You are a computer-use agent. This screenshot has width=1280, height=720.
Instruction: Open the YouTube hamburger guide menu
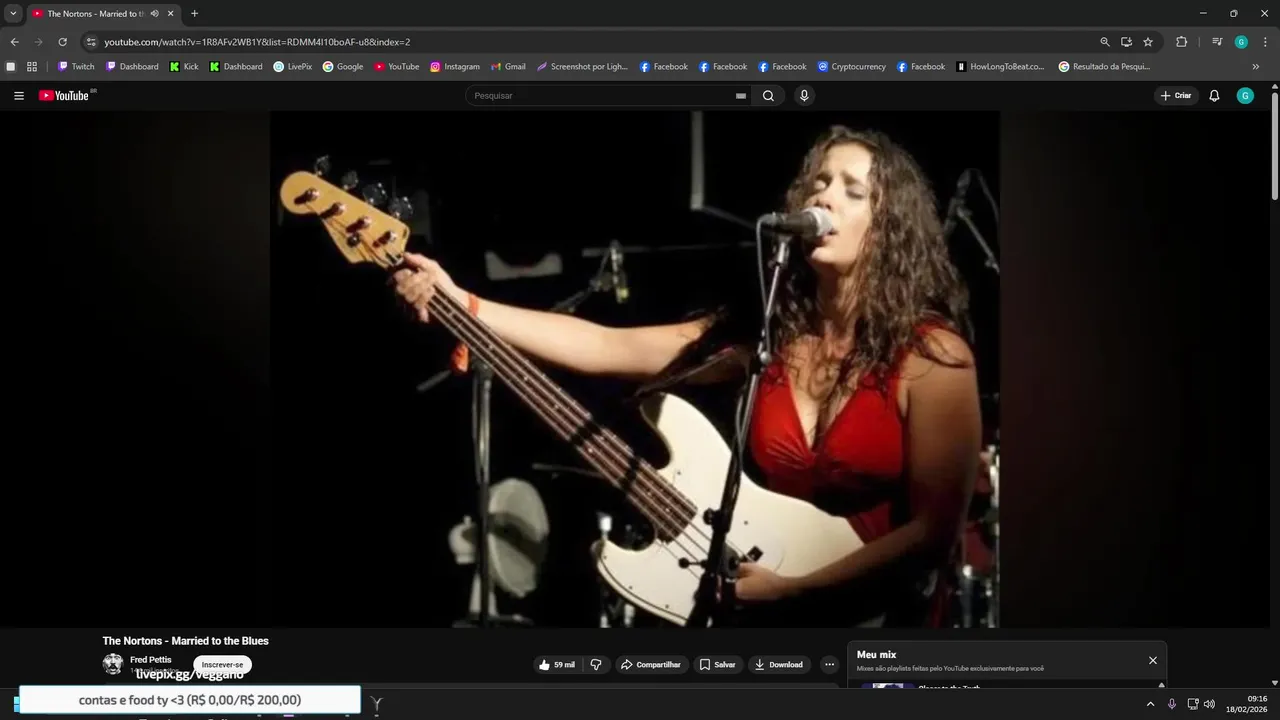point(19,96)
